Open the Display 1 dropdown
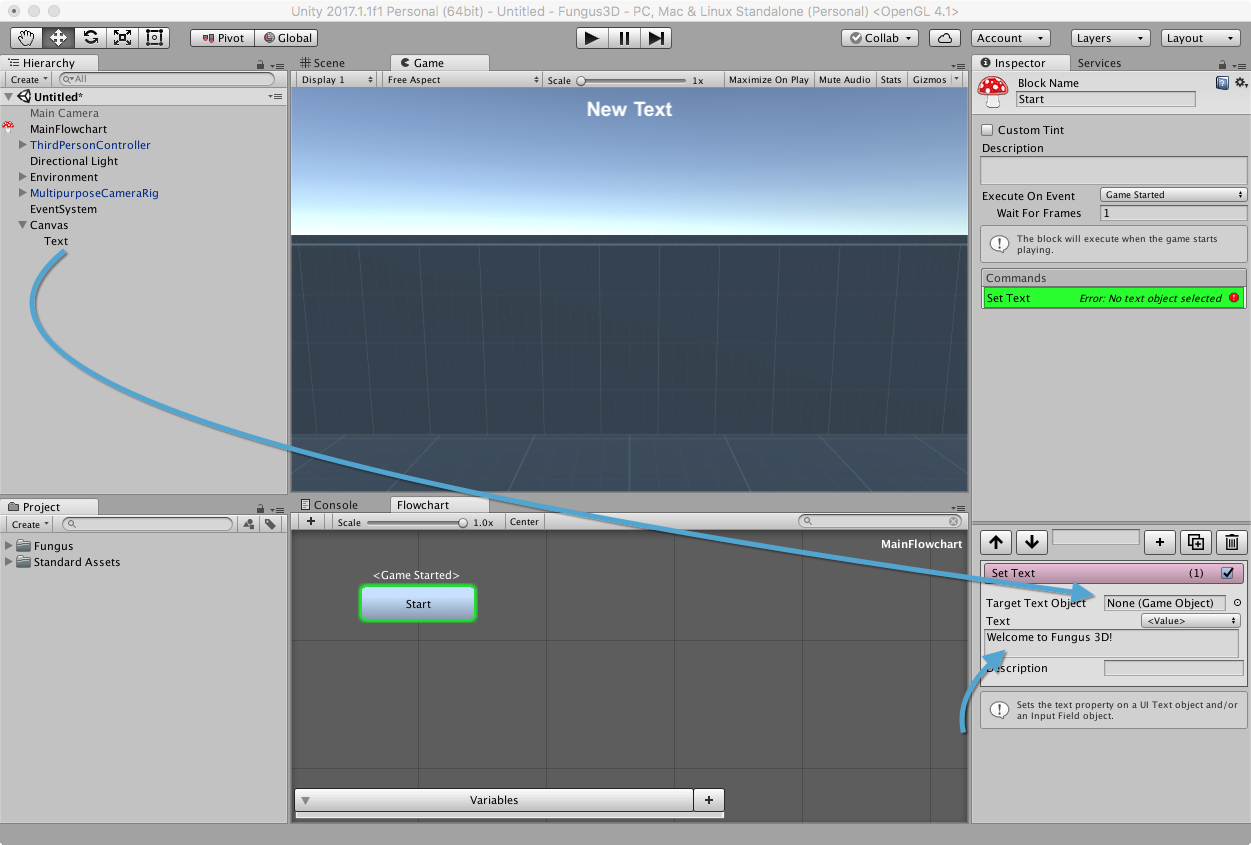Screen dimensions: 1251x845 337,80
